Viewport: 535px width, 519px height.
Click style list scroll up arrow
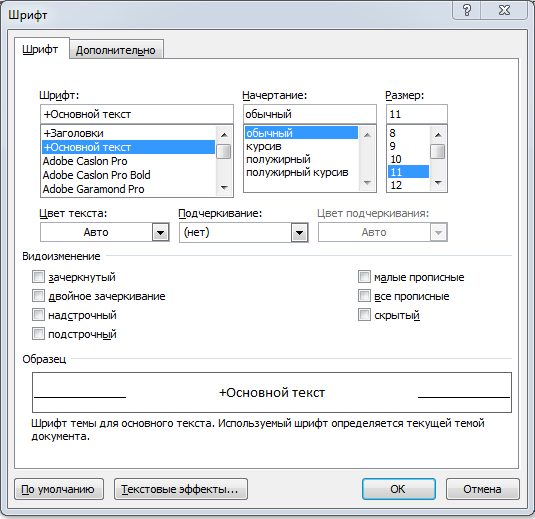tap(367, 135)
